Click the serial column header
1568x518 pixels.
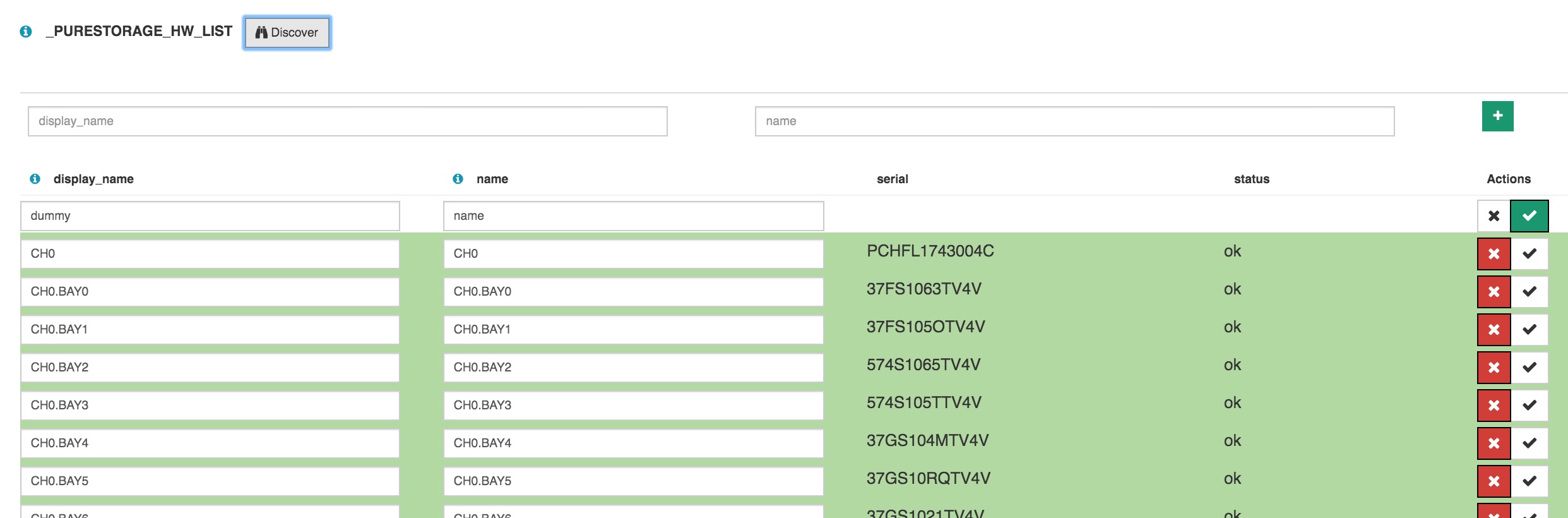[x=893, y=179]
